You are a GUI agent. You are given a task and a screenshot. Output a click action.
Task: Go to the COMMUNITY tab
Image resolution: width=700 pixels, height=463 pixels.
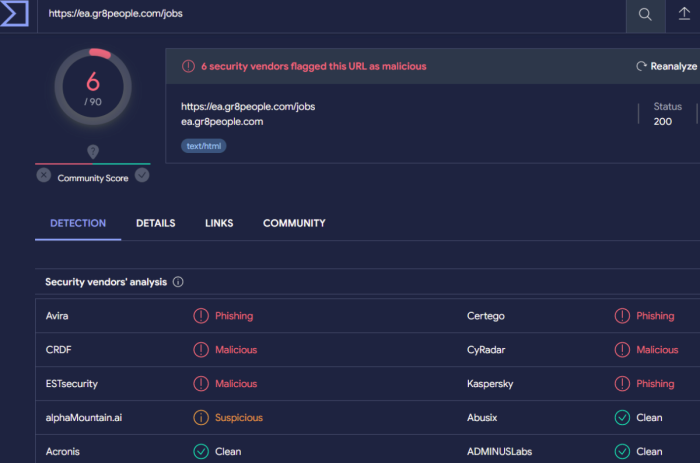(x=294, y=223)
